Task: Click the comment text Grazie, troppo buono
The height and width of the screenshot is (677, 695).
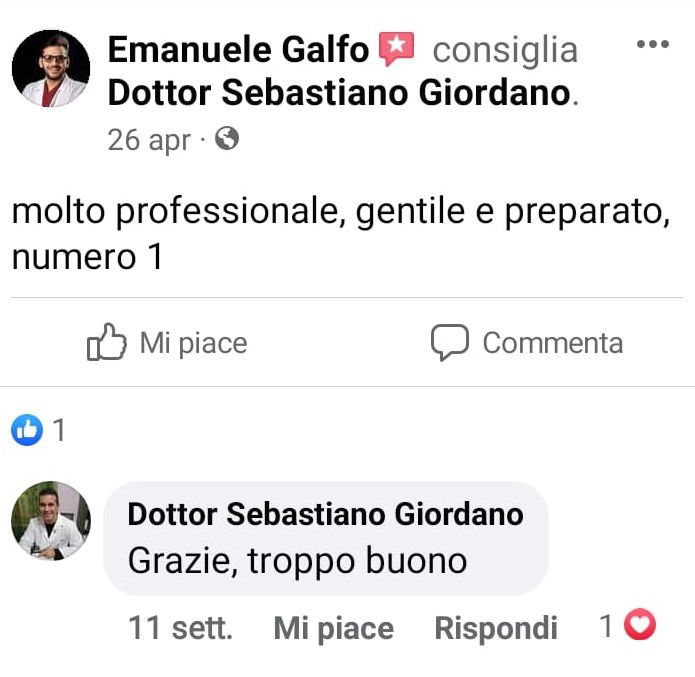Action: pos(297,560)
